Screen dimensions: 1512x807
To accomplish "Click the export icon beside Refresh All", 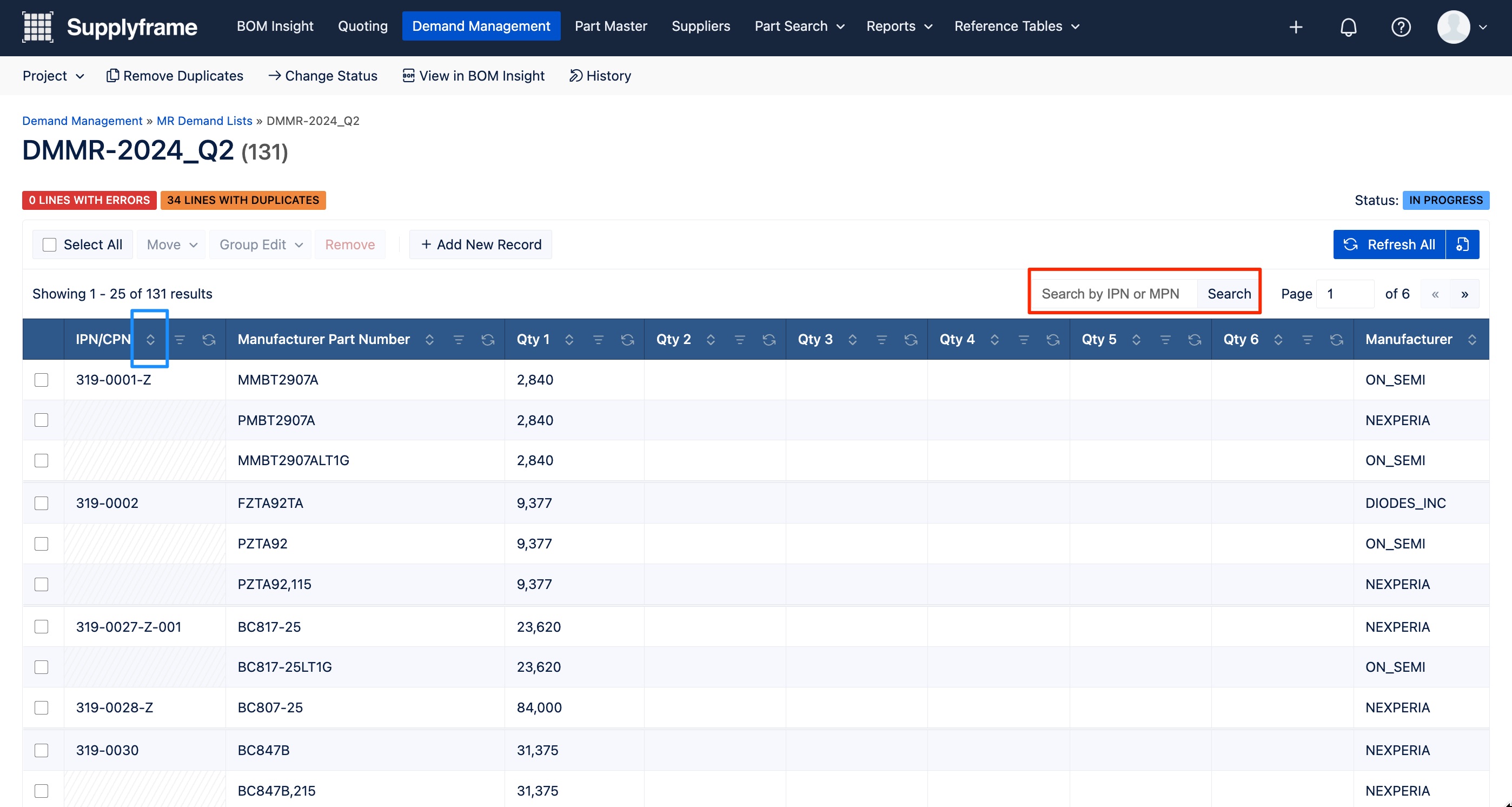I will pyautogui.click(x=1463, y=244).
